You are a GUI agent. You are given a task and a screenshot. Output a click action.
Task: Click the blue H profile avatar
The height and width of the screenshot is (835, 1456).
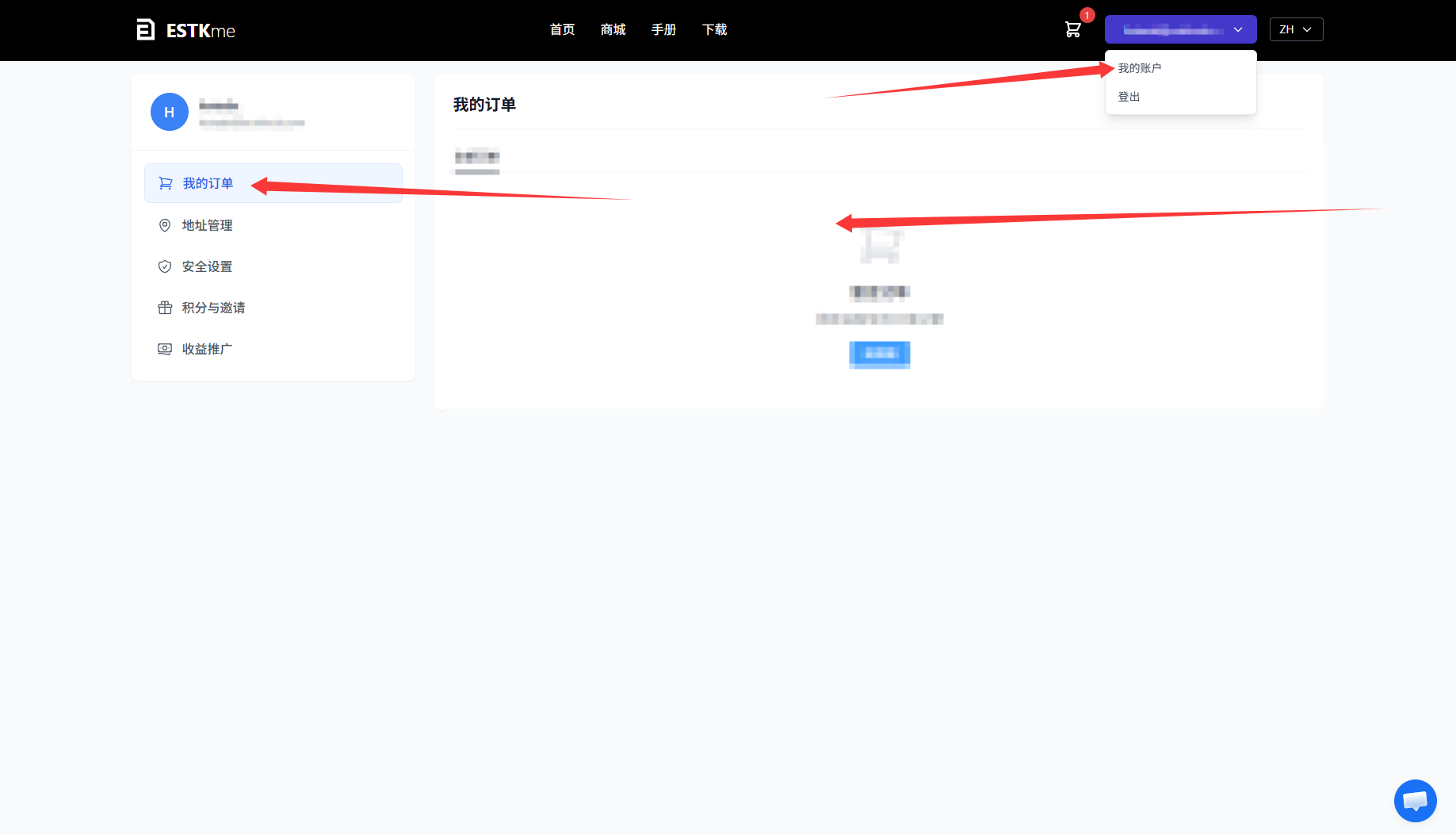click(x=170, y=113)
